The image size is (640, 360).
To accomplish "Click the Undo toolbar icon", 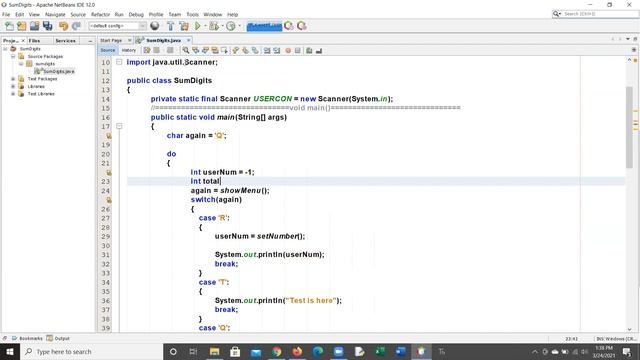I will coord(63,26).
